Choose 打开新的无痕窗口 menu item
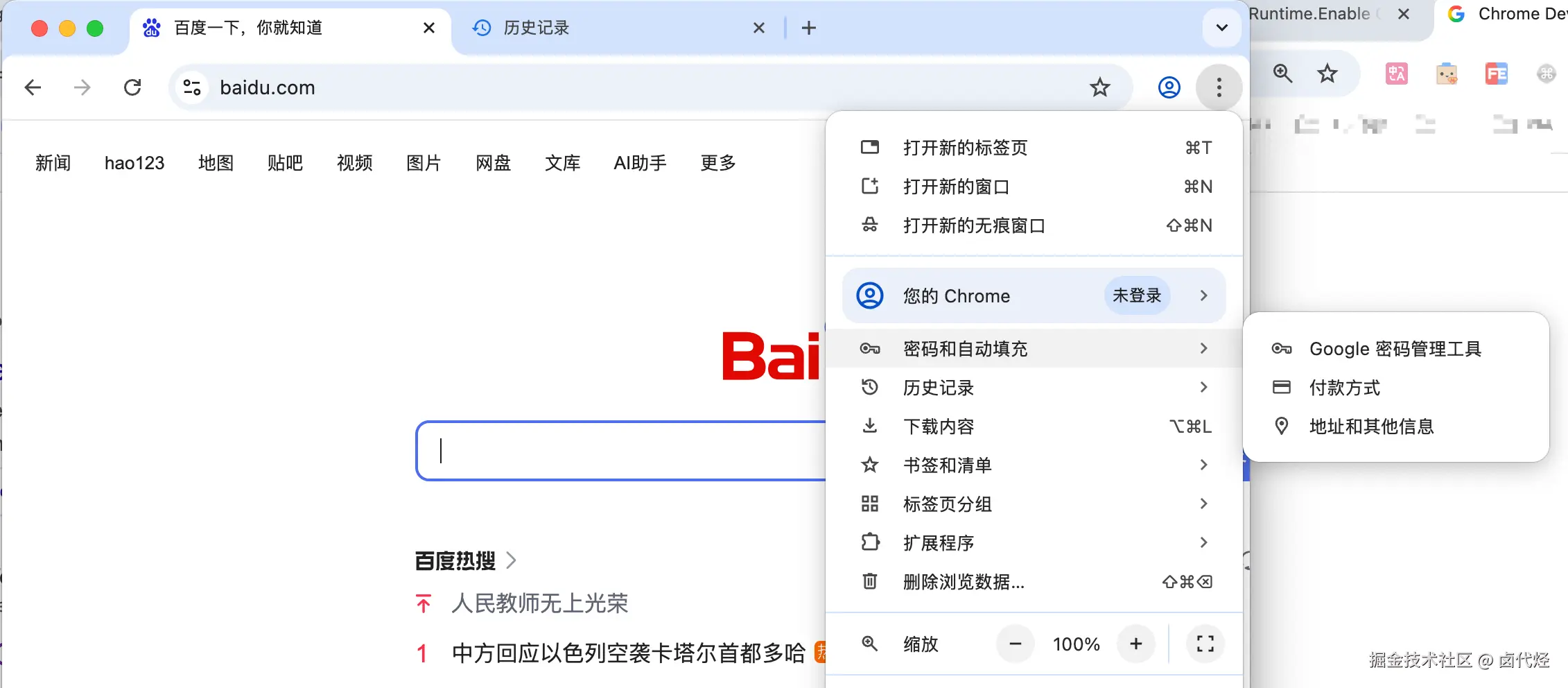Image resolution: width=1568 pixels, height=688 pixels. click(x=1034, y=225)
